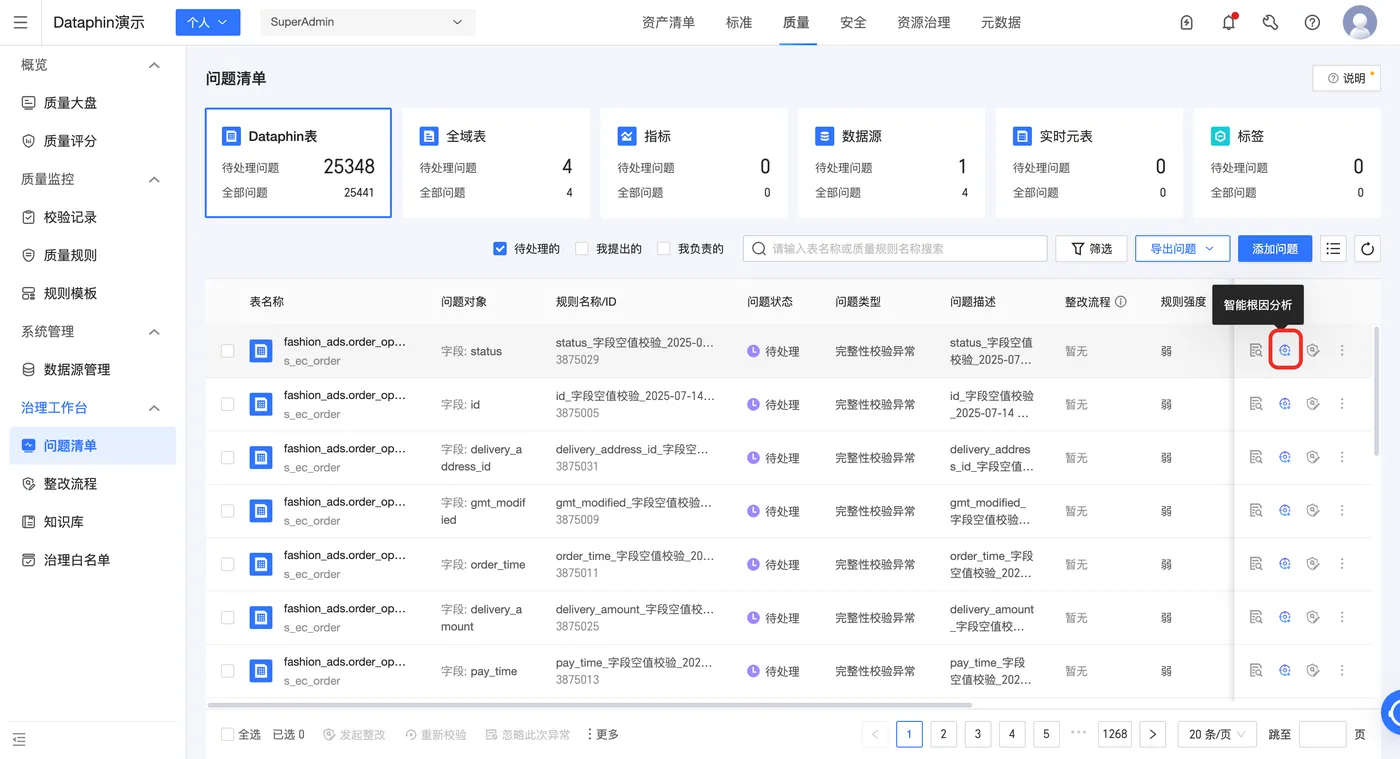This screenshot has width=1400, height=759.
Task: Uncheck the 待处理的 filter checkbox
Action: pos(500,249)
